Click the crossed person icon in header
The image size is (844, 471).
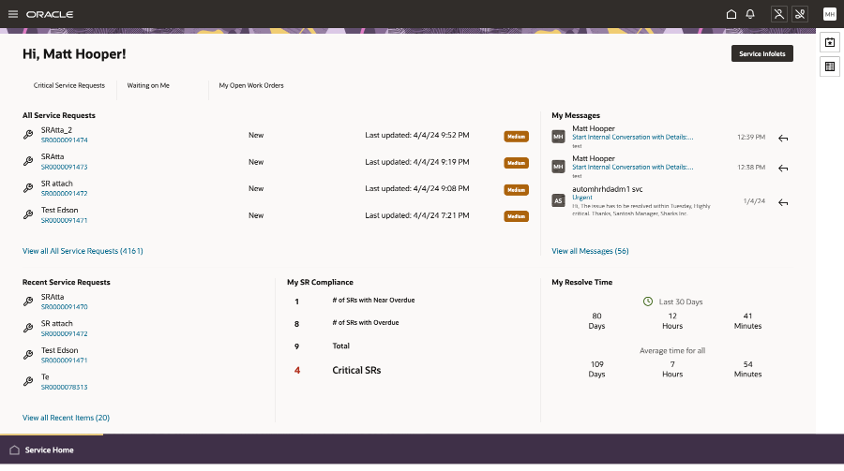coord(779,14)
